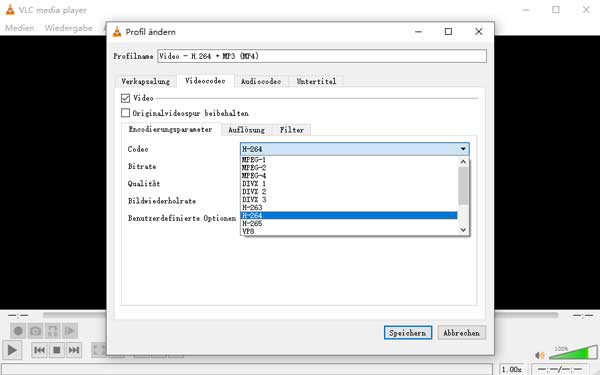Click the A-B loop icon
The width and height of the screenshot is (600, 375).
pos(52,331)
